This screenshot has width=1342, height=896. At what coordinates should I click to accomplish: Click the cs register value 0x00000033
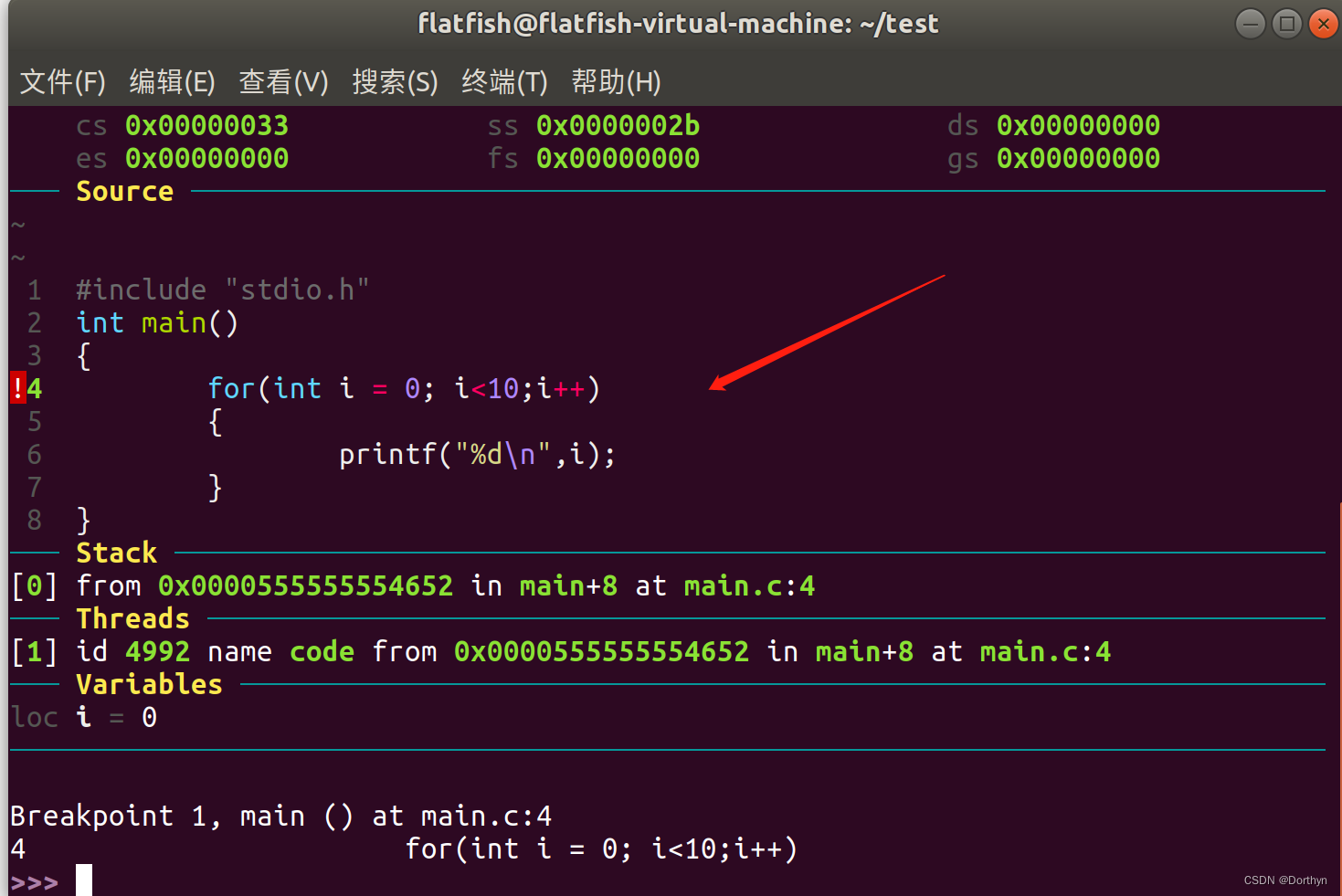click(207, 125)
